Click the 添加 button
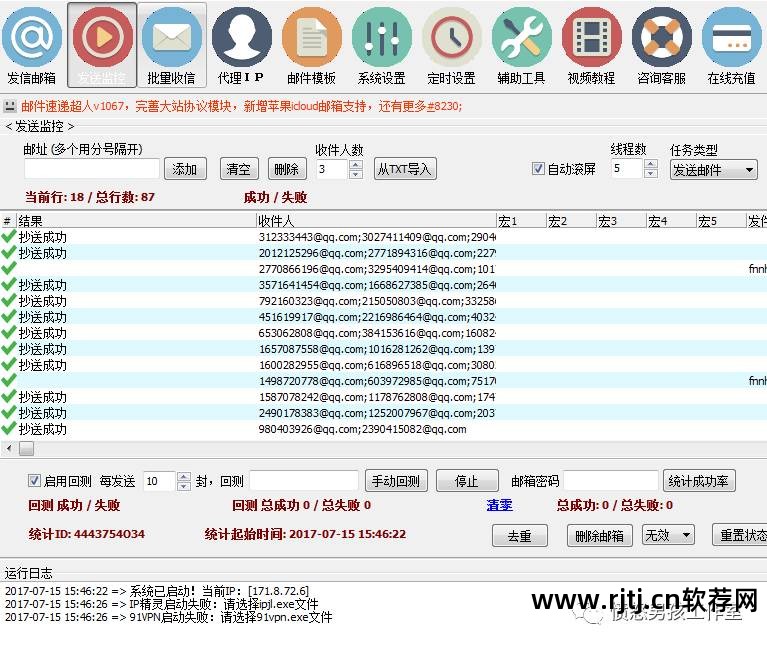Image resolution: width=767 pixels, height=646 pixels. pyautogui.click(x=185, y=169)
